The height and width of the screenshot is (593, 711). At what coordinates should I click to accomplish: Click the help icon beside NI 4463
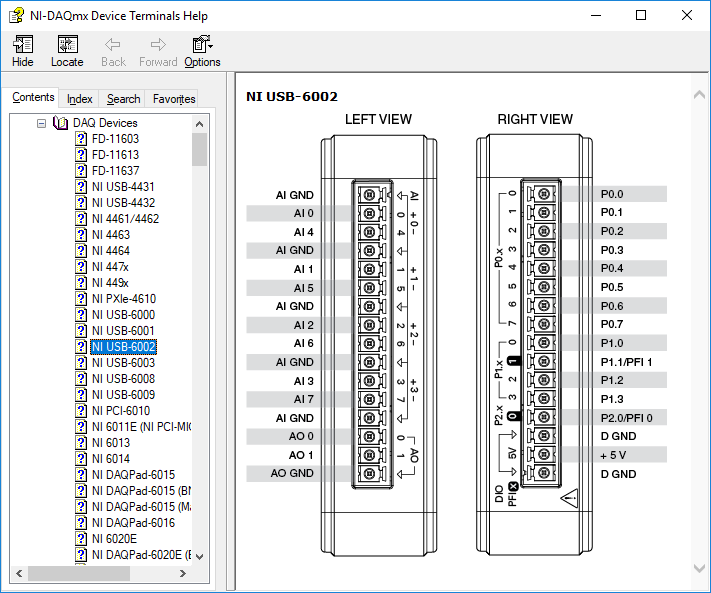tap(81, 235)
